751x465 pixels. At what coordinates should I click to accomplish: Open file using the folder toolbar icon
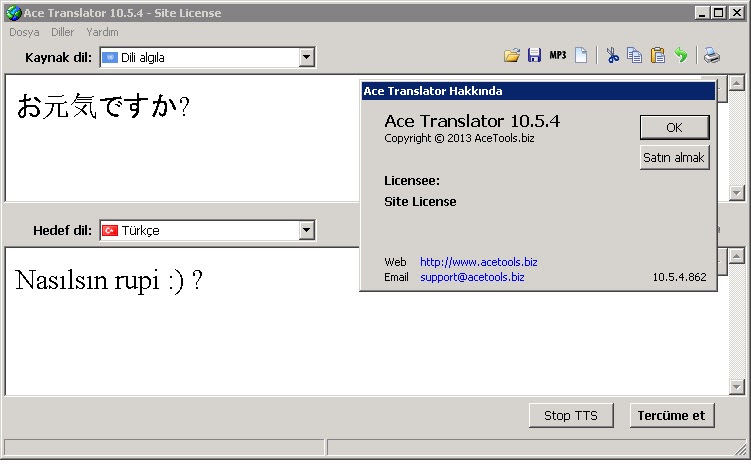(x=512, y=56)
